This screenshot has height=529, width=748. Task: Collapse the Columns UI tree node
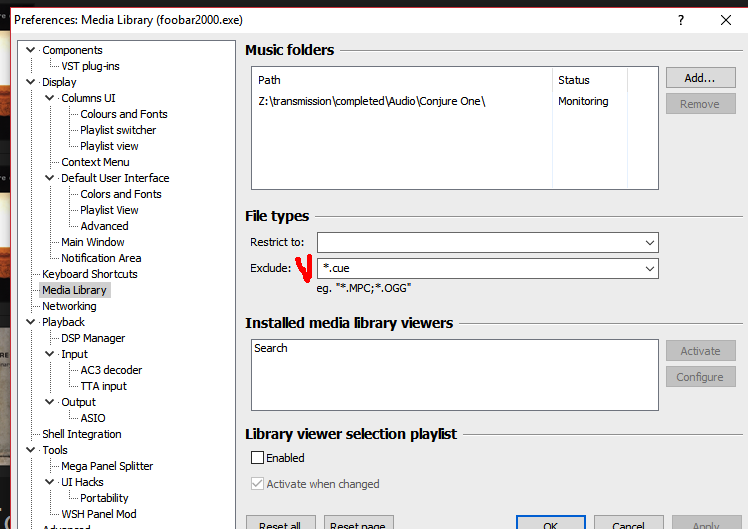point(50,98)
